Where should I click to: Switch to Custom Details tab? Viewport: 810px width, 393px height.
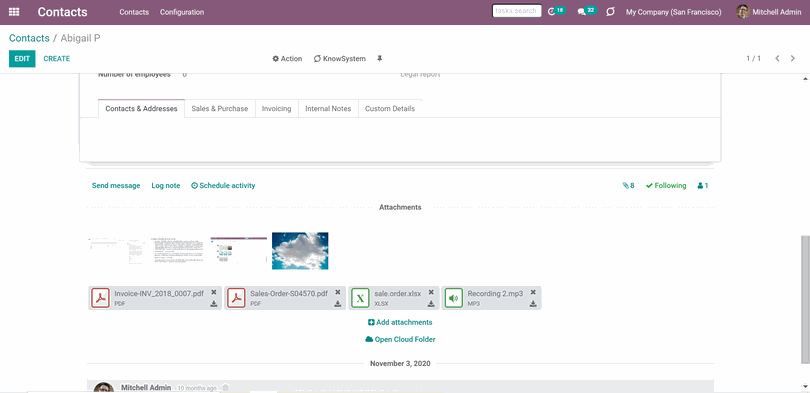click(390, 108)
